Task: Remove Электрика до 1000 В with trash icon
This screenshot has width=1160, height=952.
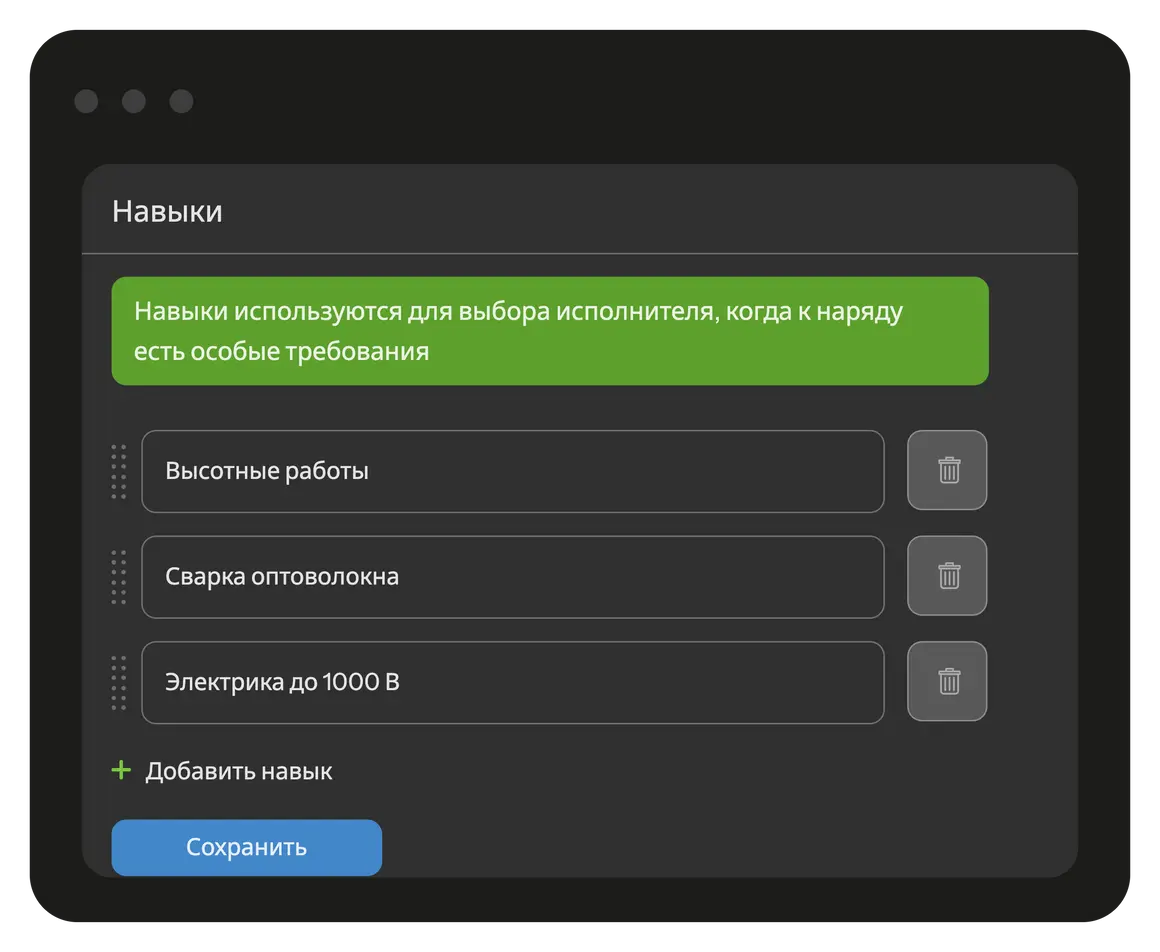Action: tap(947, 681)
